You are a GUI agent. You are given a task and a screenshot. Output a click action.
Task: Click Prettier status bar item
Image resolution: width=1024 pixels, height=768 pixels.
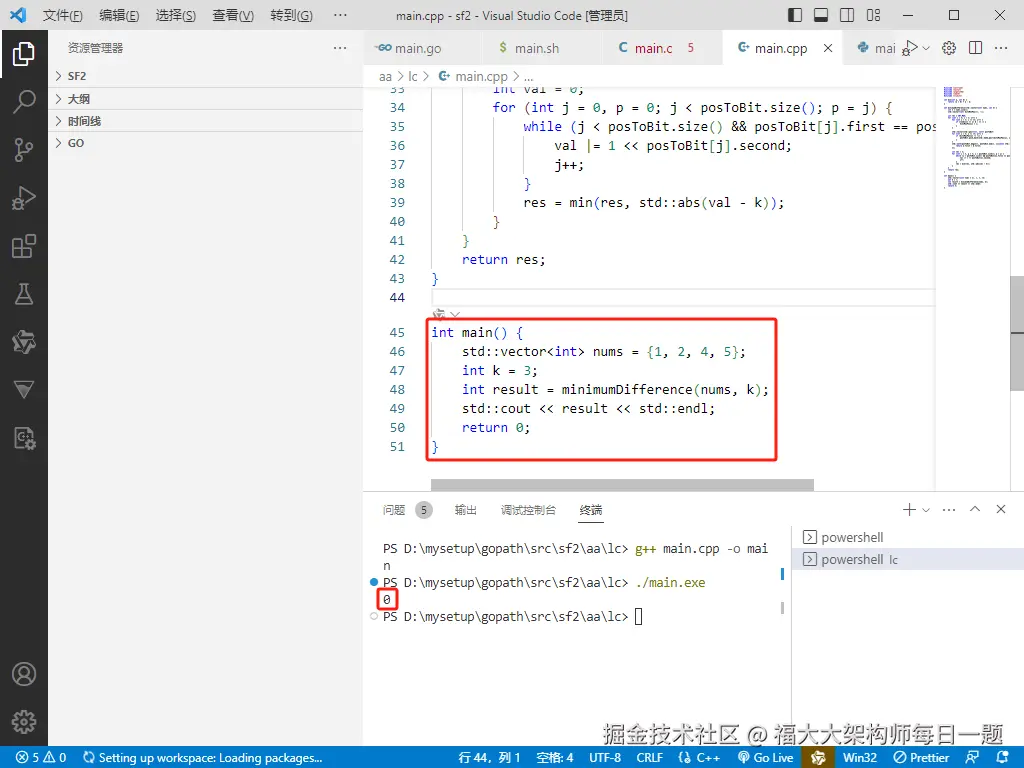[921, 758]
